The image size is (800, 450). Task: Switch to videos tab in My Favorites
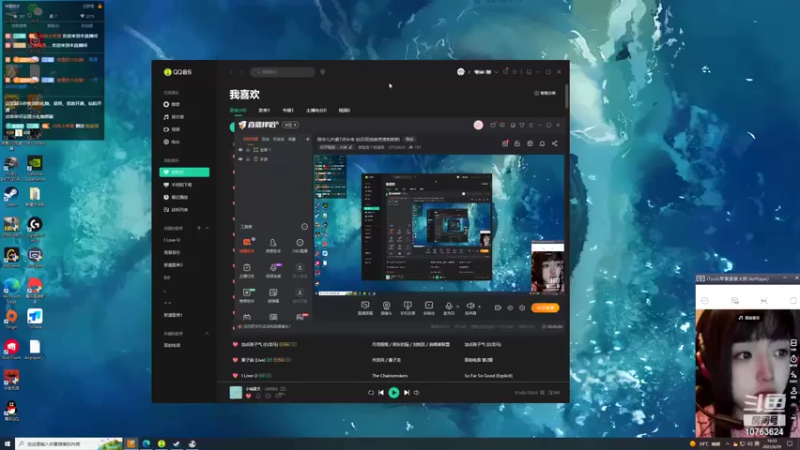pos(344,110)
